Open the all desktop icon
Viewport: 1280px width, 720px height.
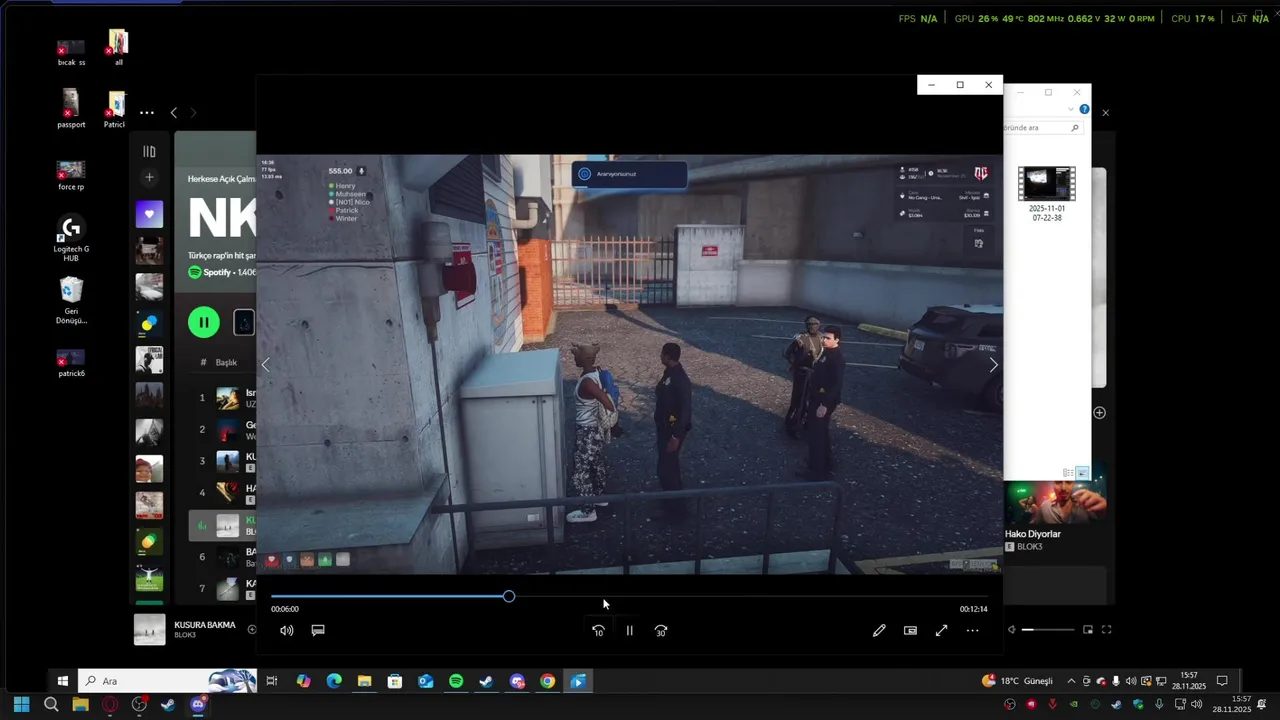click(118, 47)
